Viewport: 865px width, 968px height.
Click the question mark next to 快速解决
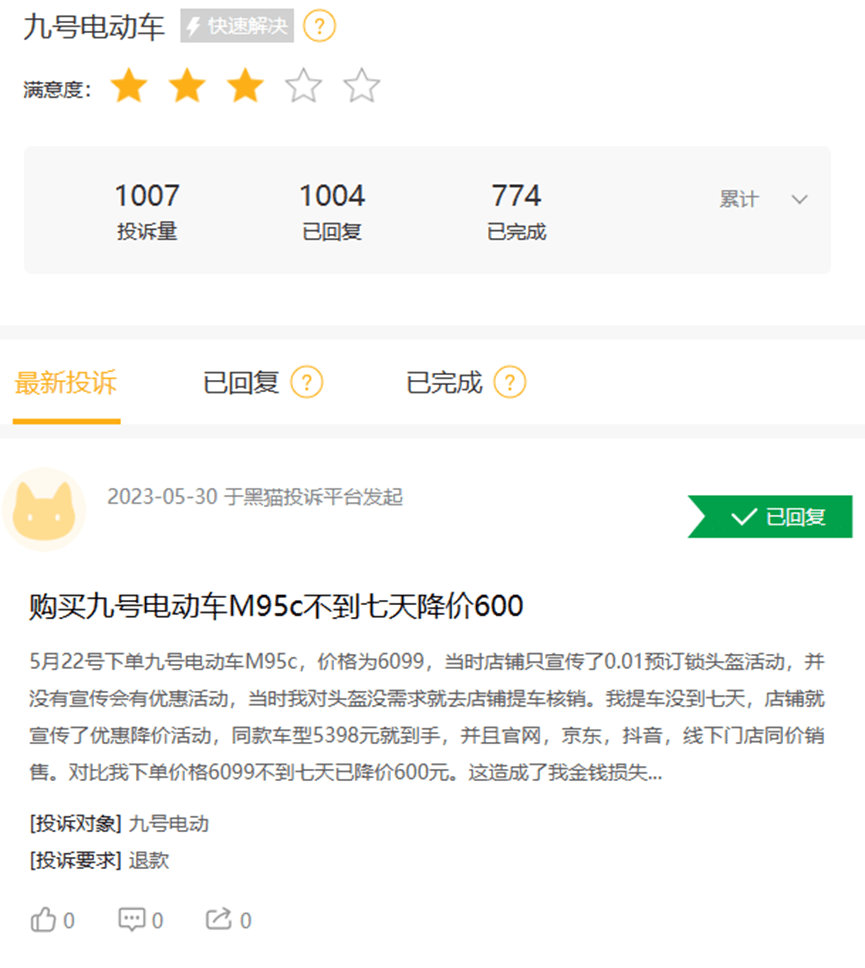point(319,27)
